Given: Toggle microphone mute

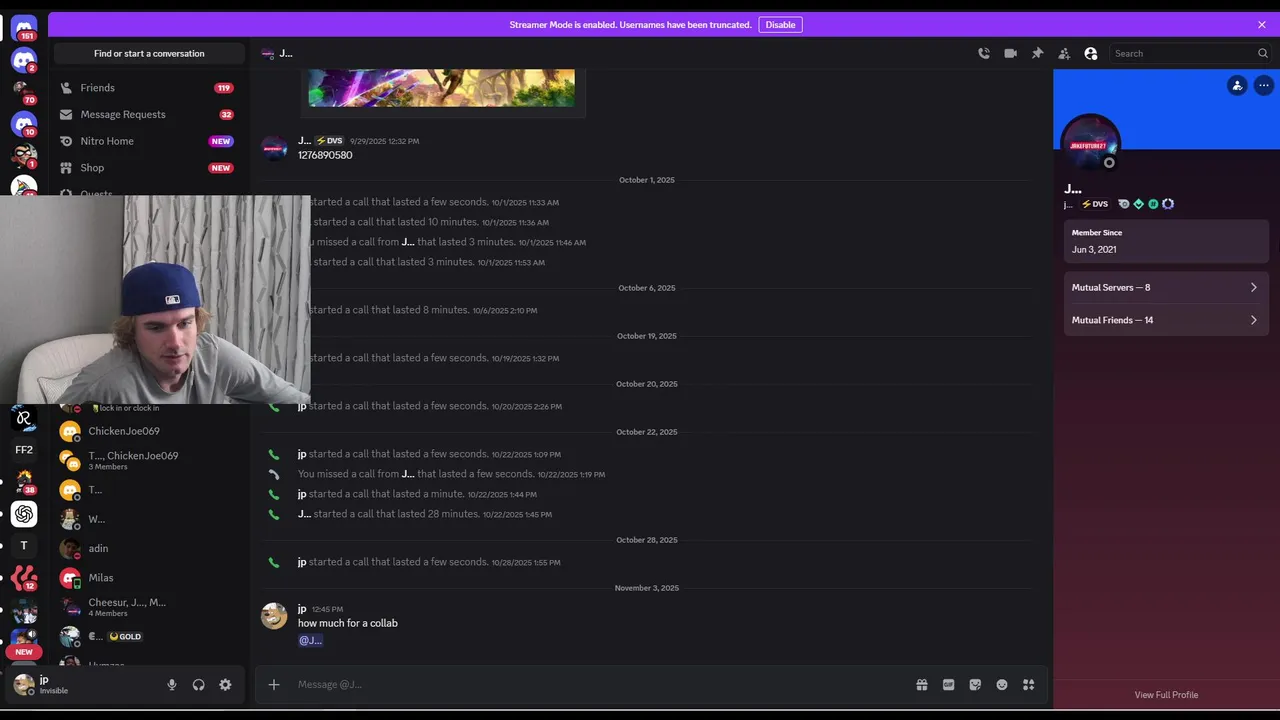Looking at the screenshot, I should 172,685.
